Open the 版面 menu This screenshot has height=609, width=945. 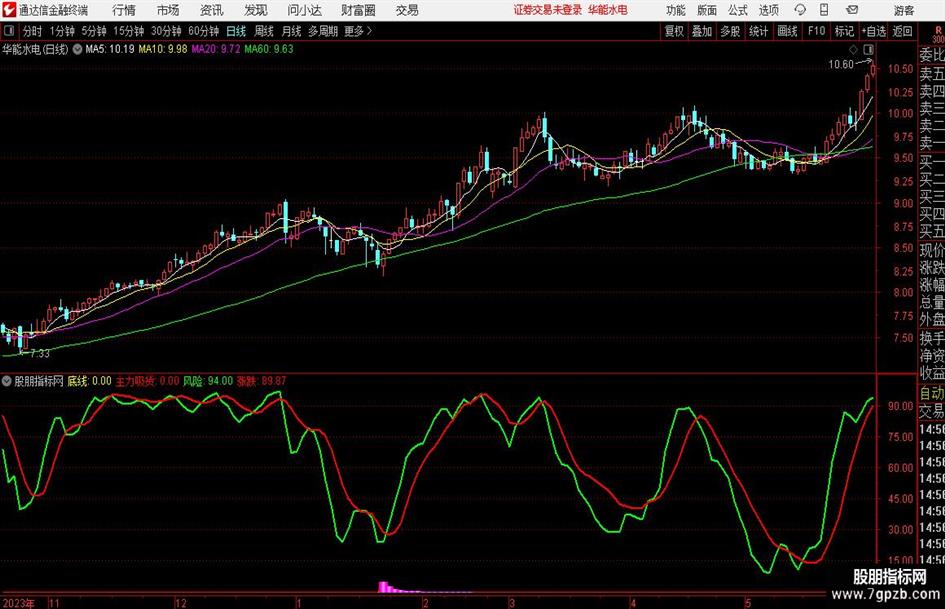[707, 10]
